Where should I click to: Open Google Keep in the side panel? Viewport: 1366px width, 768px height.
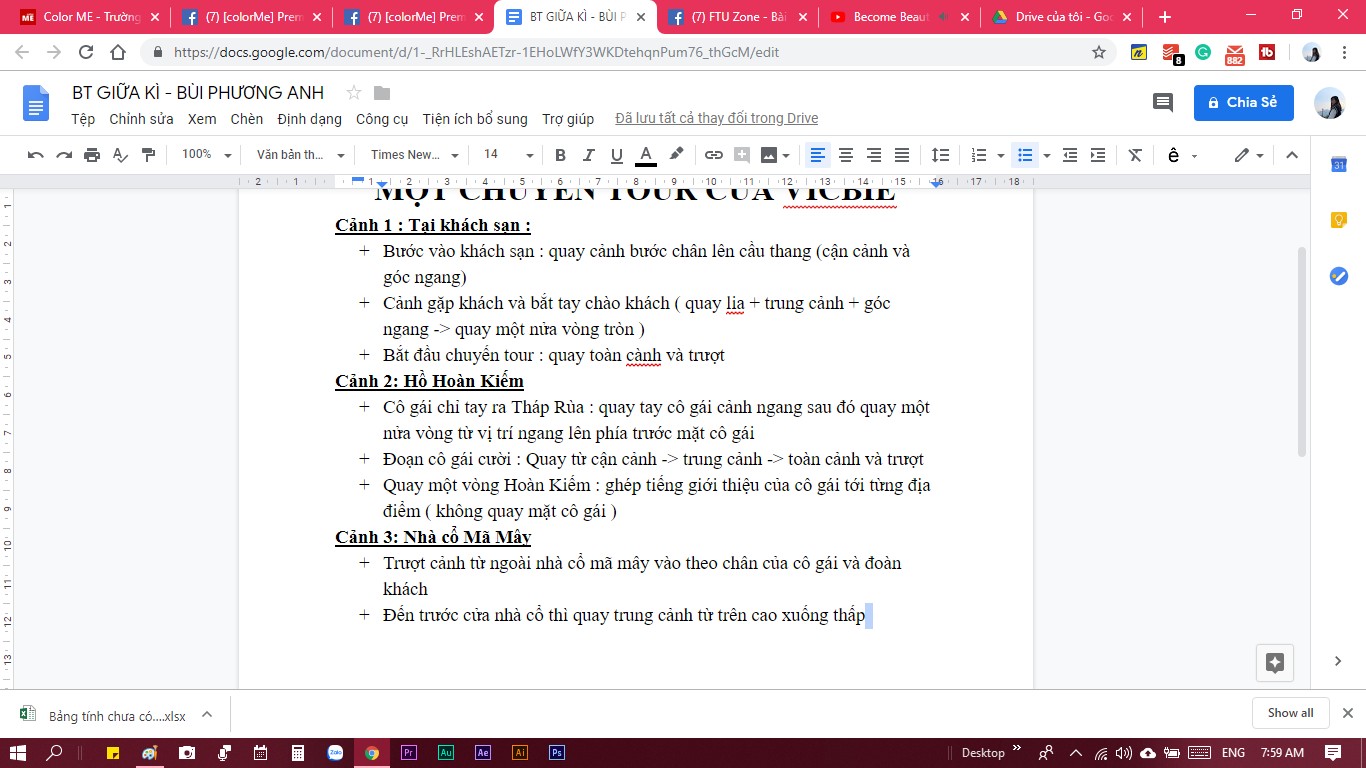1339,220
